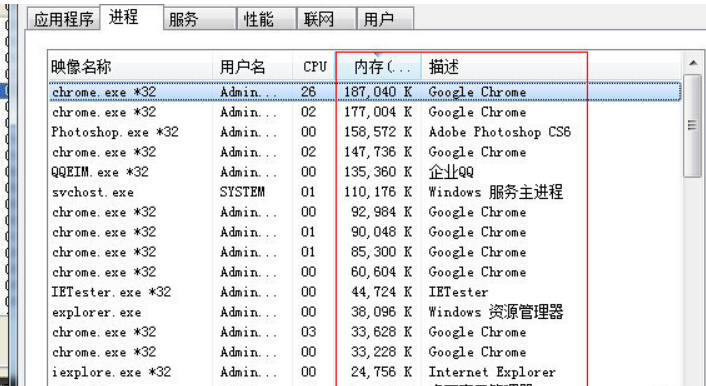Viewport: 706px width, 386px height.
Task: Select the IETester.exe *32 process name
Action: (x=111, y=292)
